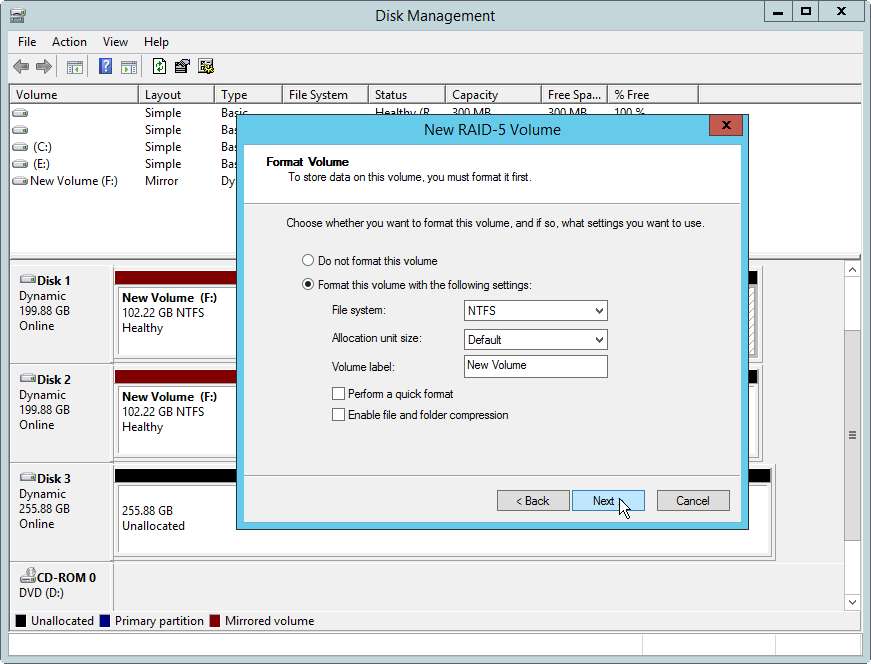
Task: Click the Refresh icon on the toolbar
Action: 160,66
